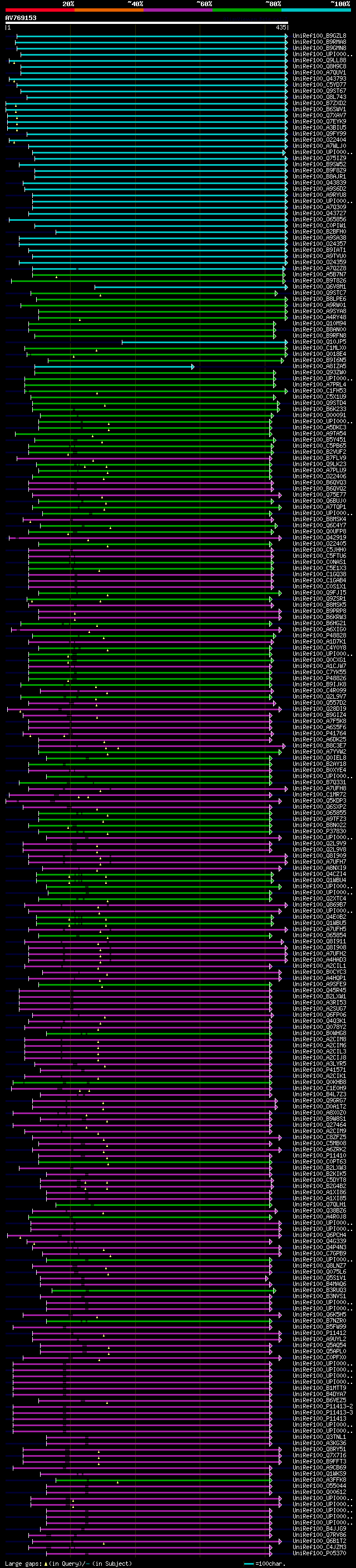Click the white AV769153 query sequence bar
This screenshot has width=356, height=1568.
point(147,23)
